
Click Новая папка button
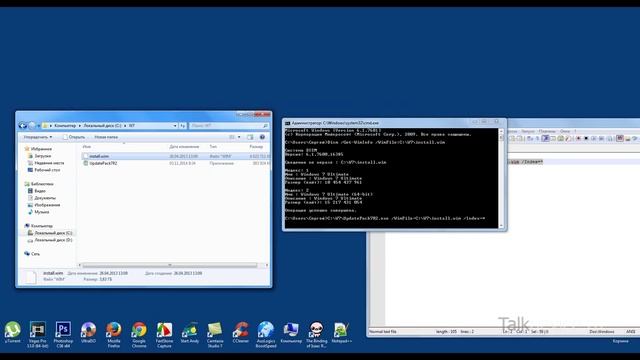coord(106,137)
